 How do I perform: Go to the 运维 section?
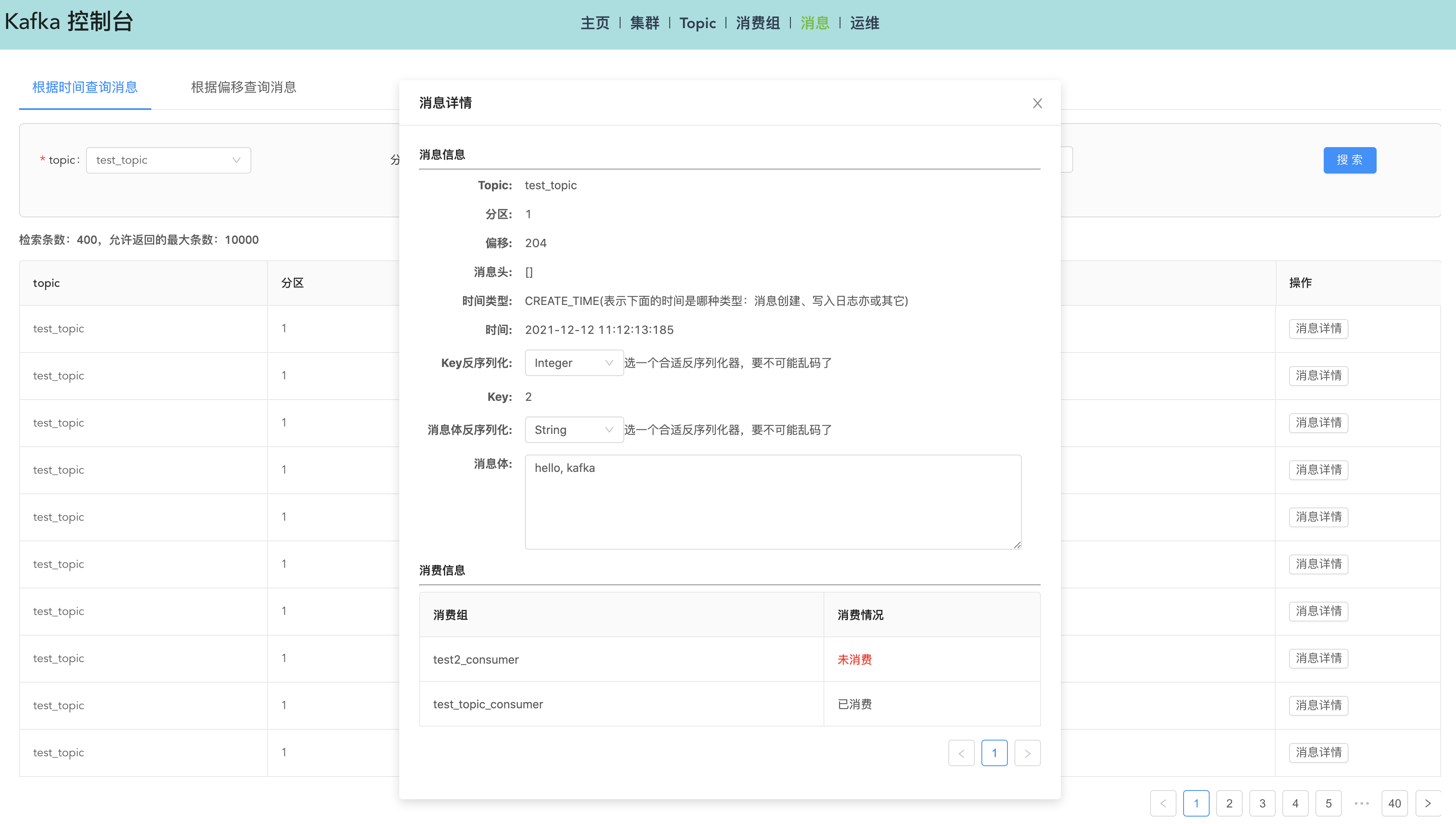click(864, 23)
